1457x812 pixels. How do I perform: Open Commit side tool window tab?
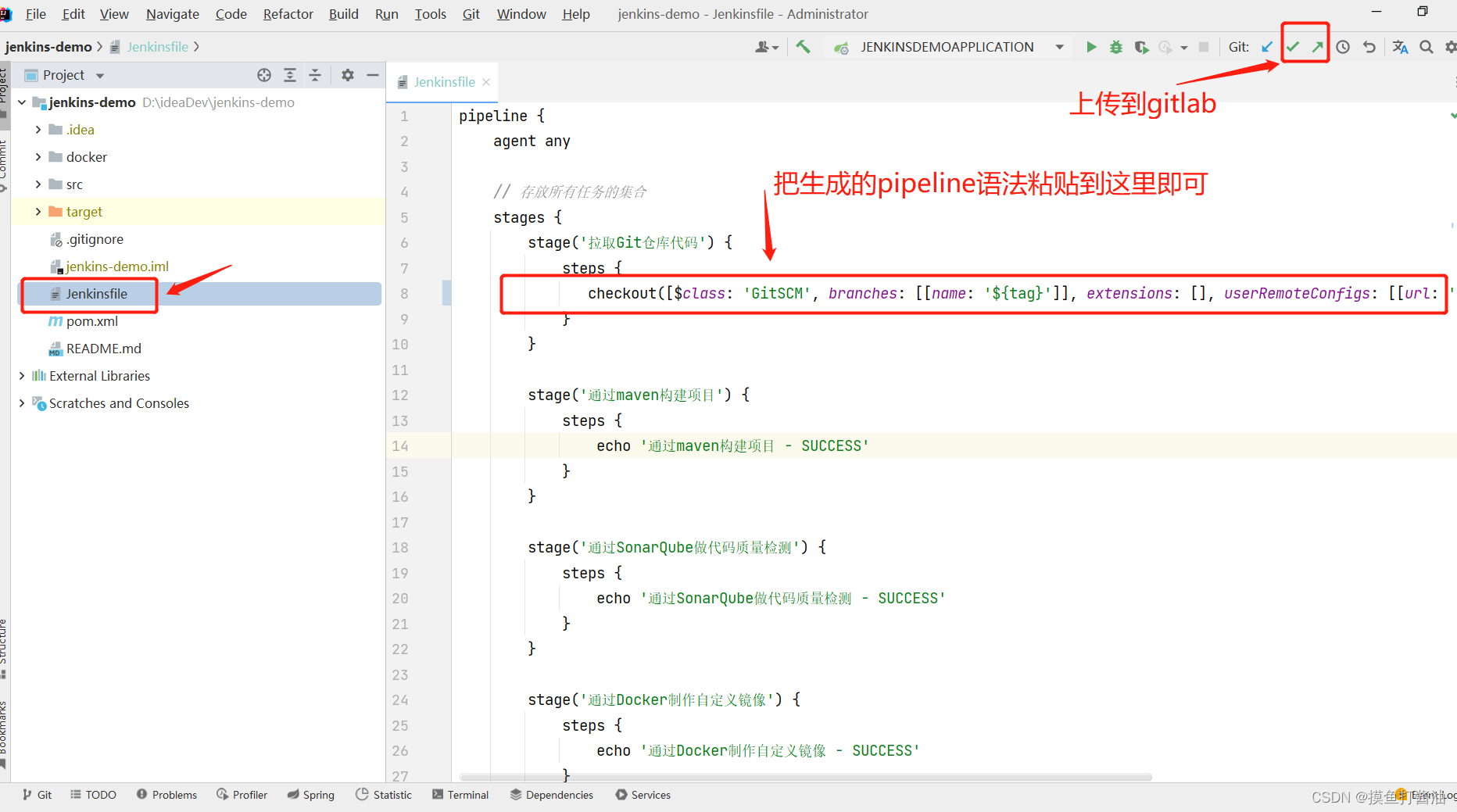point(4,166)
